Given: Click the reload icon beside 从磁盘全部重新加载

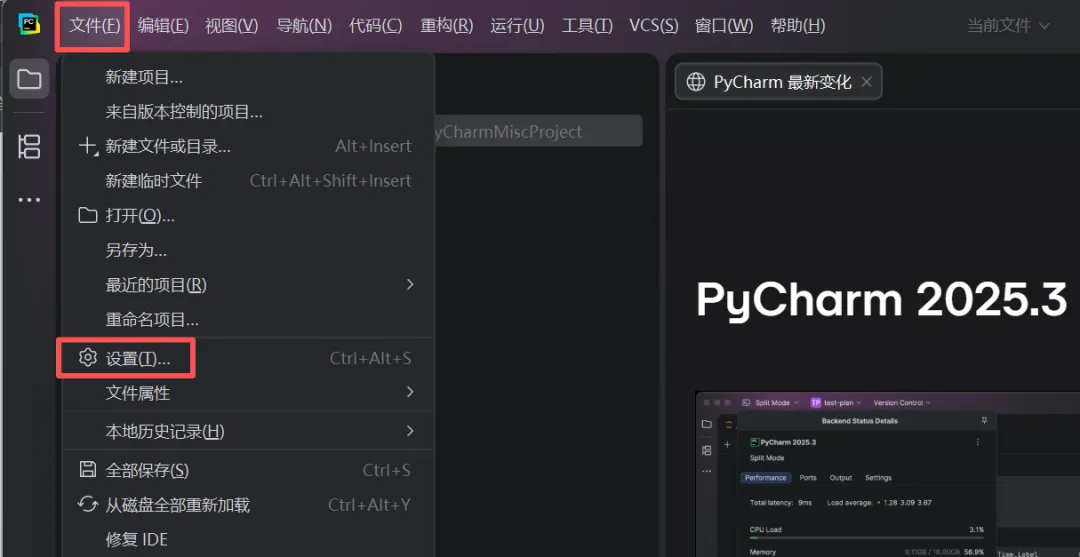Looking at the screenshot, I should click(x=87, y=505).
